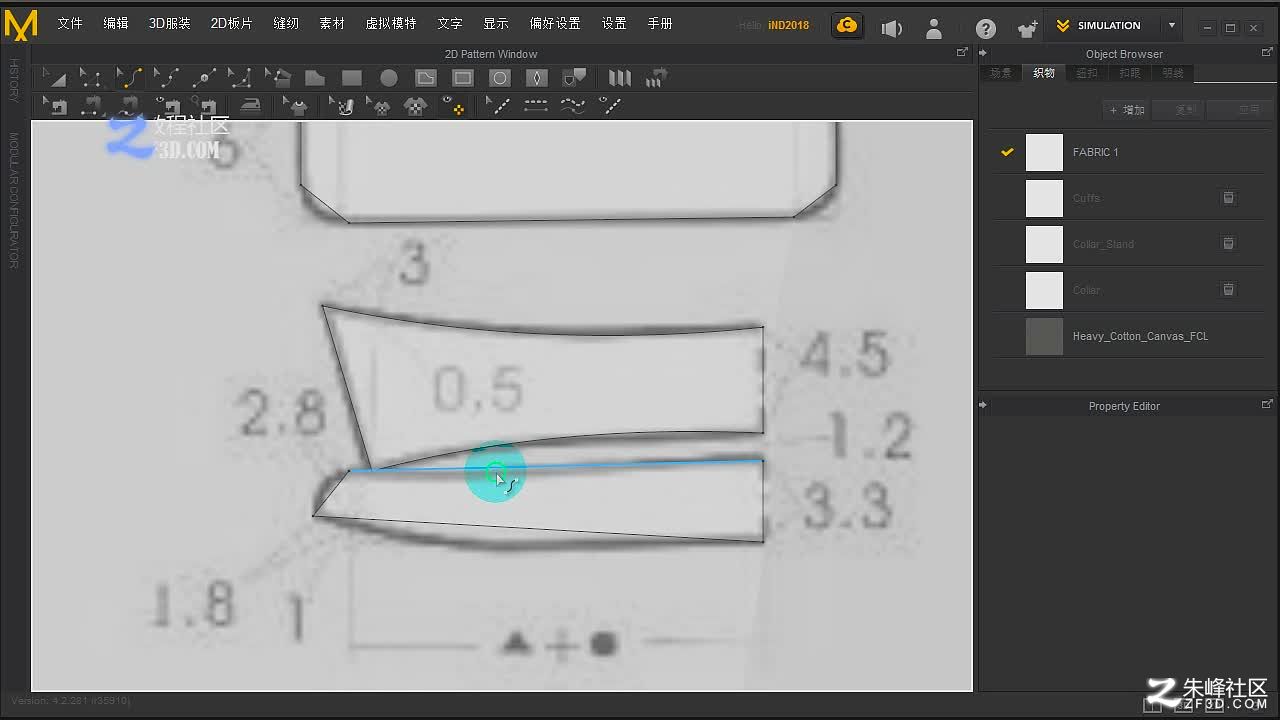The width and height of the screenshot is (1280, 720).
Task: Select the Polygon pattern tool
Action: [314, 77]
